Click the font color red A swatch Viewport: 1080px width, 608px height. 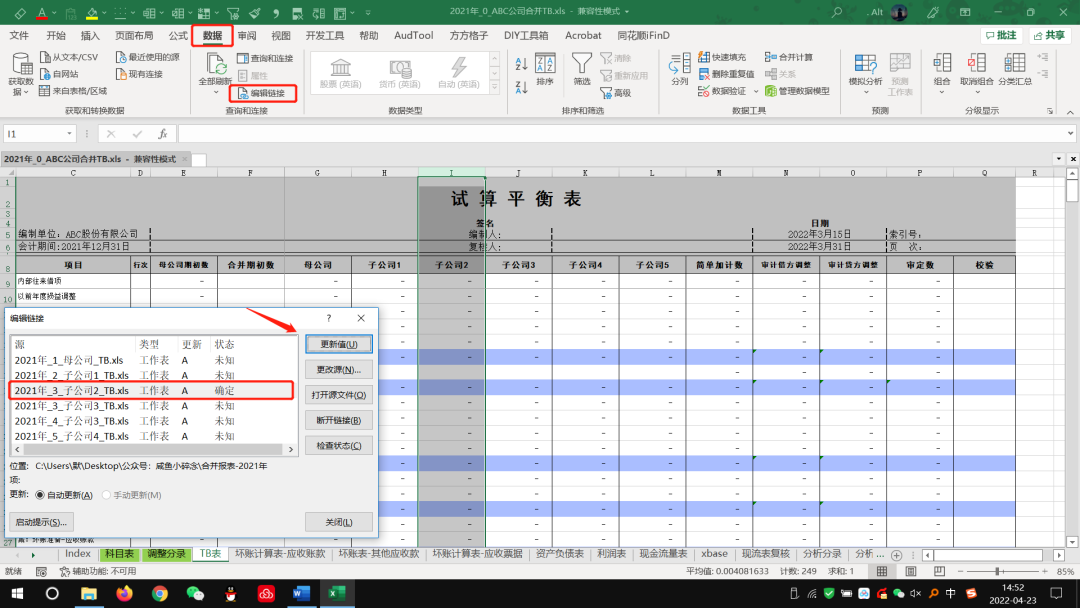(42, 12)
